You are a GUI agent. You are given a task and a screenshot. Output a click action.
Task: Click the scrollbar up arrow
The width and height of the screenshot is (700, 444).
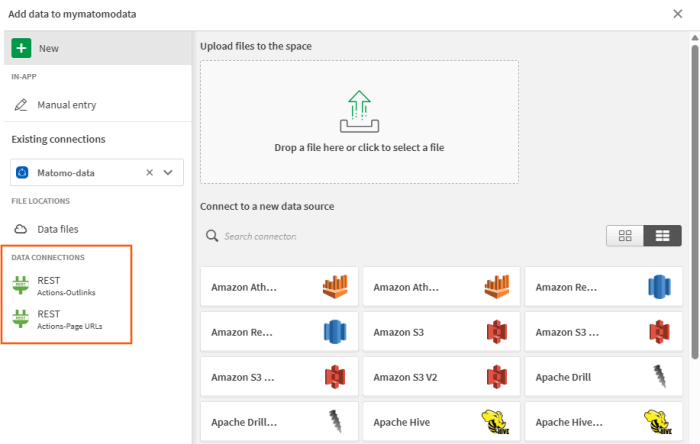pos(695,38)
